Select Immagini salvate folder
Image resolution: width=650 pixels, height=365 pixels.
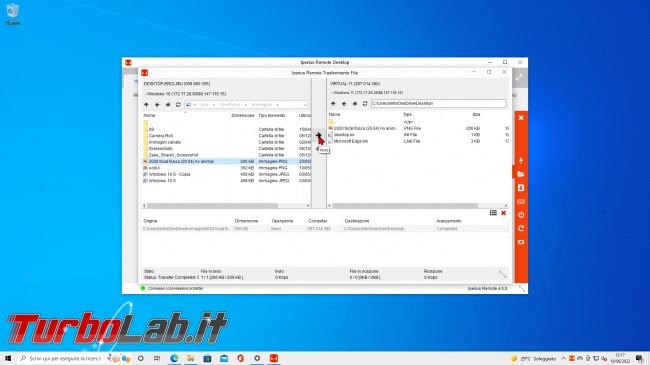tap(165, 142)
